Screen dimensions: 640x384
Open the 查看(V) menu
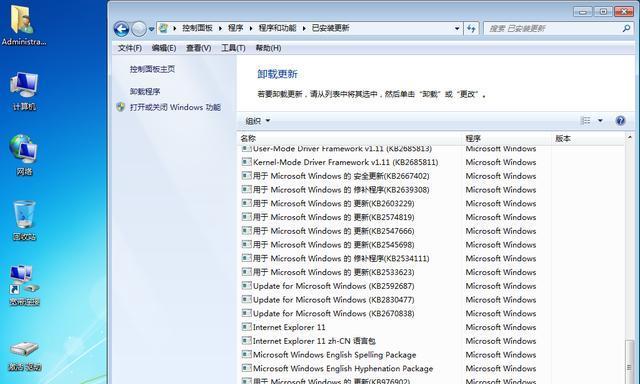(x=198, y=48)
